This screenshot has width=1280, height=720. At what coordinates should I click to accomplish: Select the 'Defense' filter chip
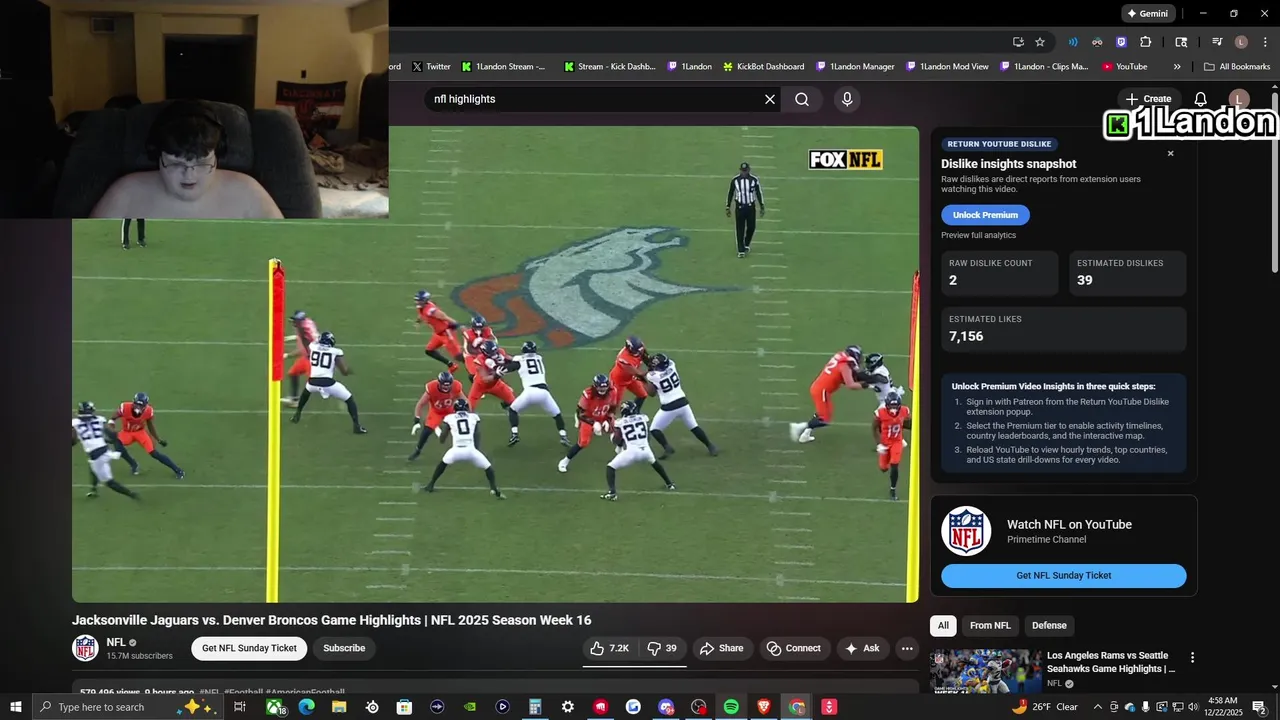(1049, 626)
